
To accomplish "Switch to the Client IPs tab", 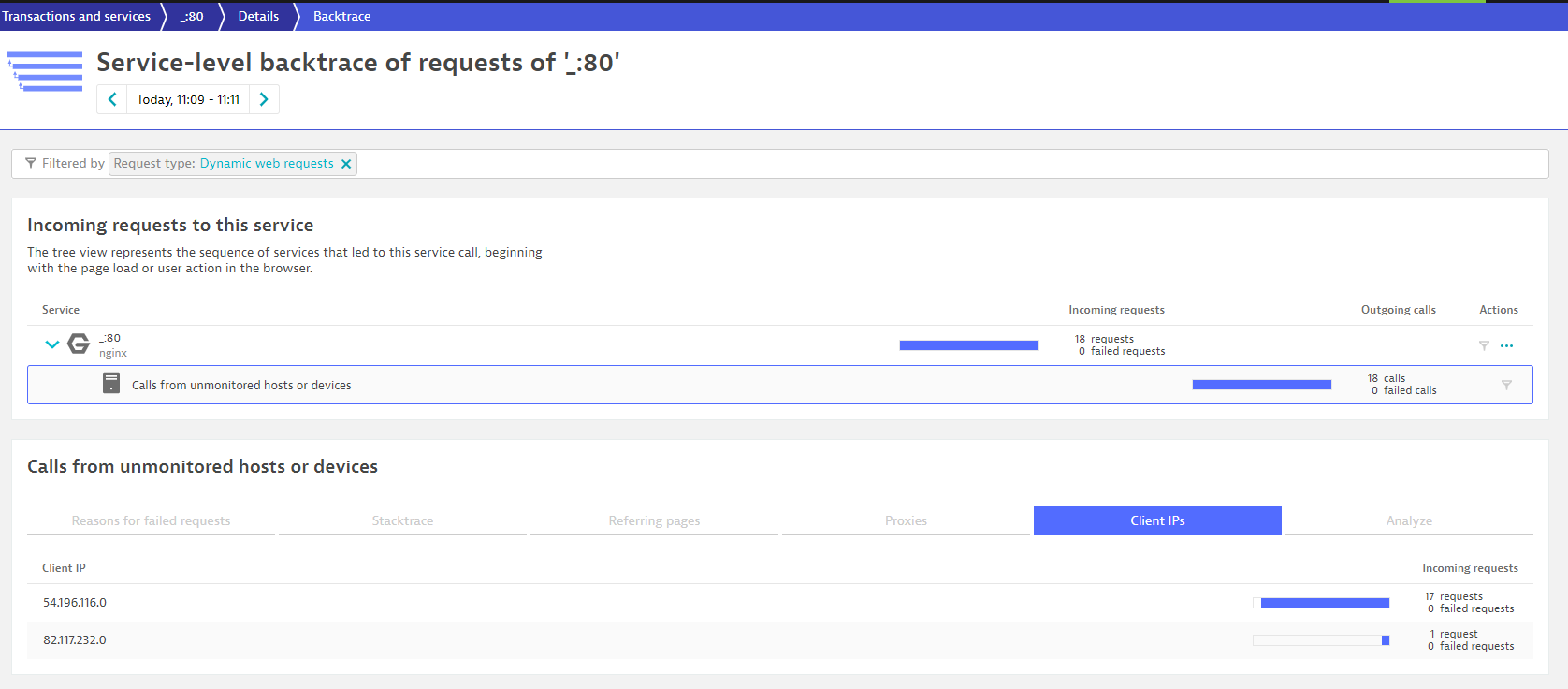I will (x=1157, y=520).
